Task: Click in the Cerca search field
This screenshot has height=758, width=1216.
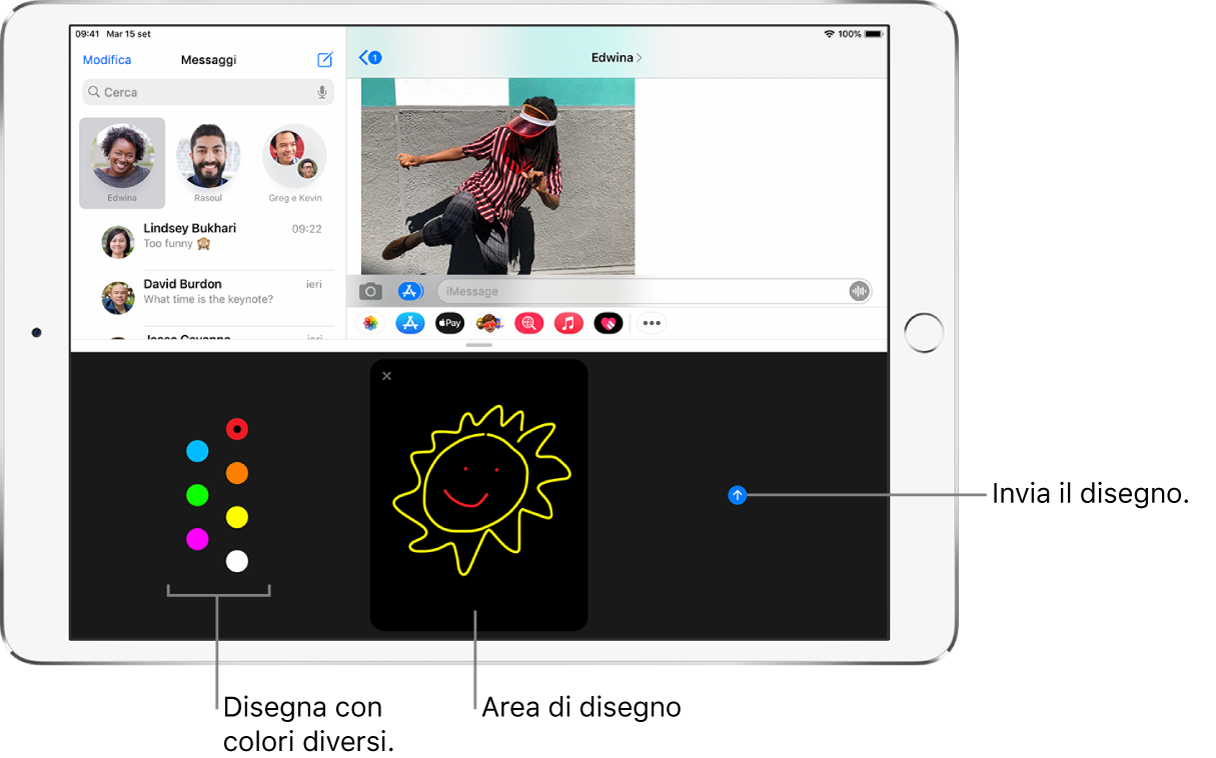Action: pyautogui.click(x=208, y=92)
